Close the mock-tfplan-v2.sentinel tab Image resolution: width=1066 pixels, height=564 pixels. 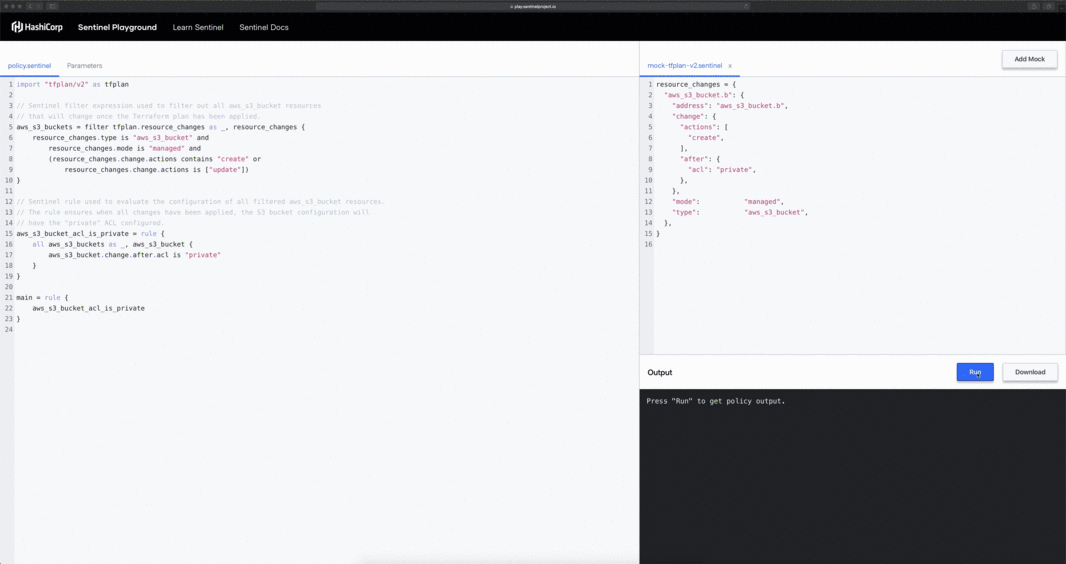coord(730,66)
